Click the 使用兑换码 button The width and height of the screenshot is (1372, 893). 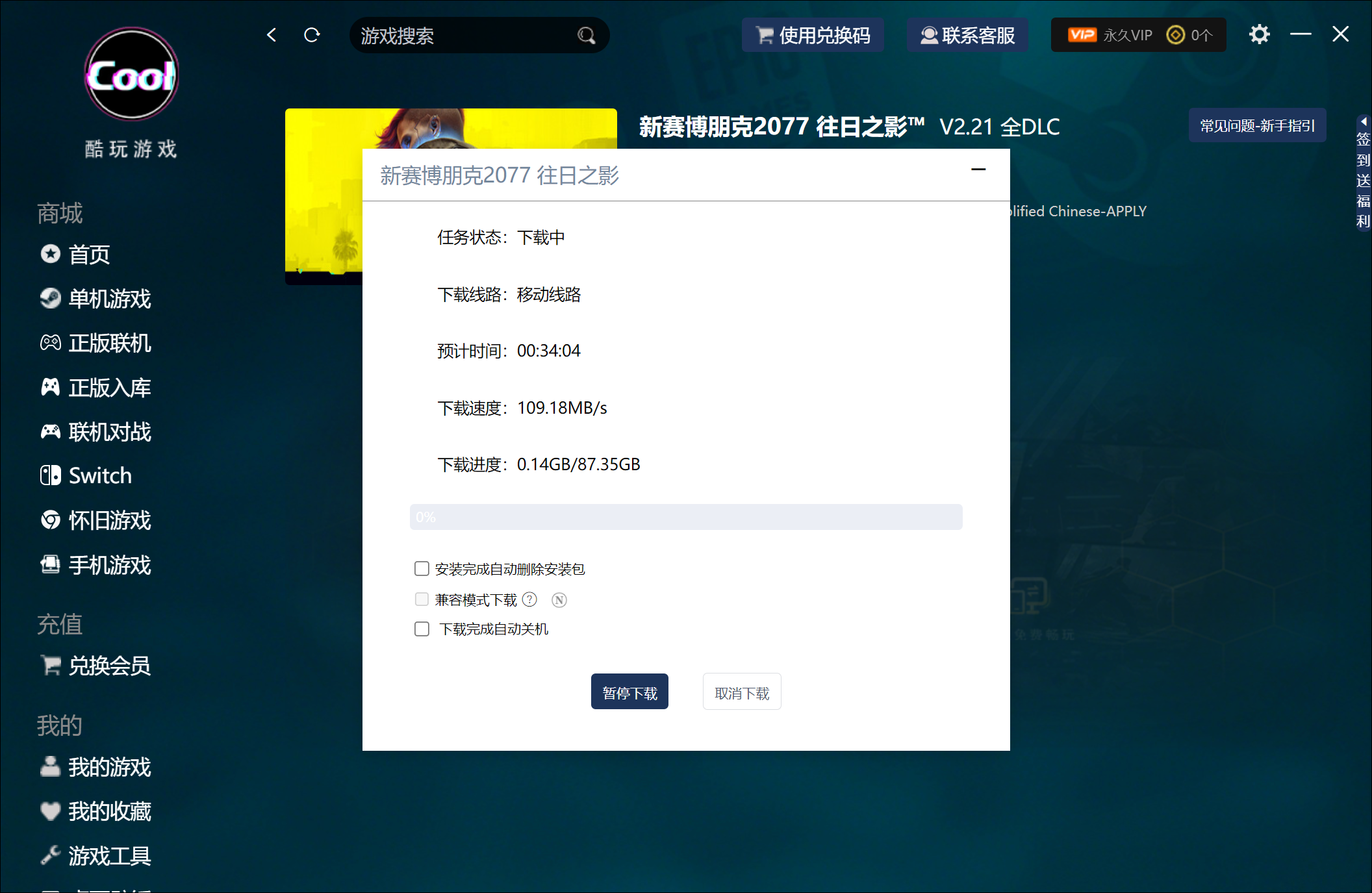coord(813,35)
